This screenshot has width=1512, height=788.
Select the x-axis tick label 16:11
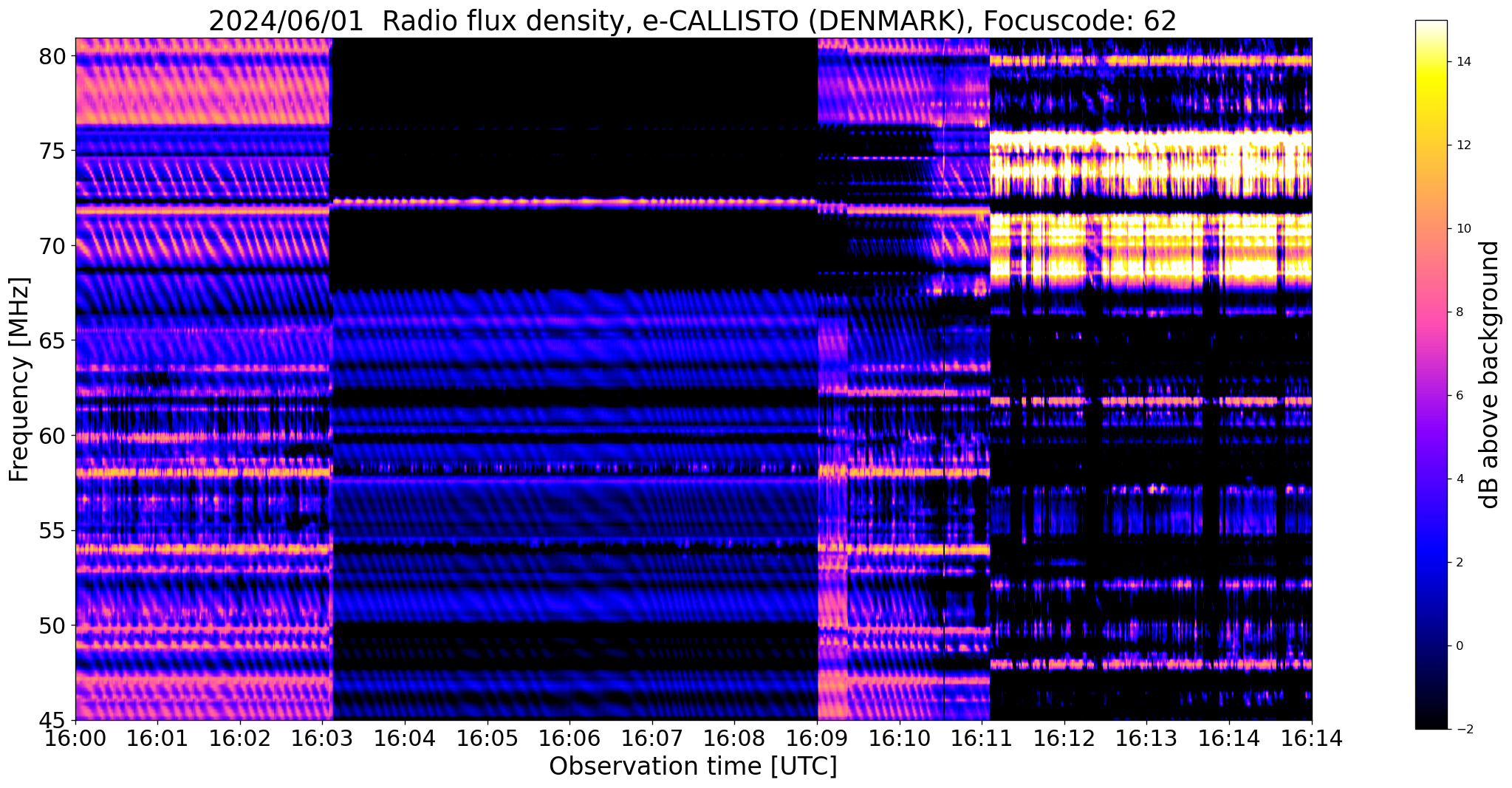pyautogui.click(x=982, y=738)
